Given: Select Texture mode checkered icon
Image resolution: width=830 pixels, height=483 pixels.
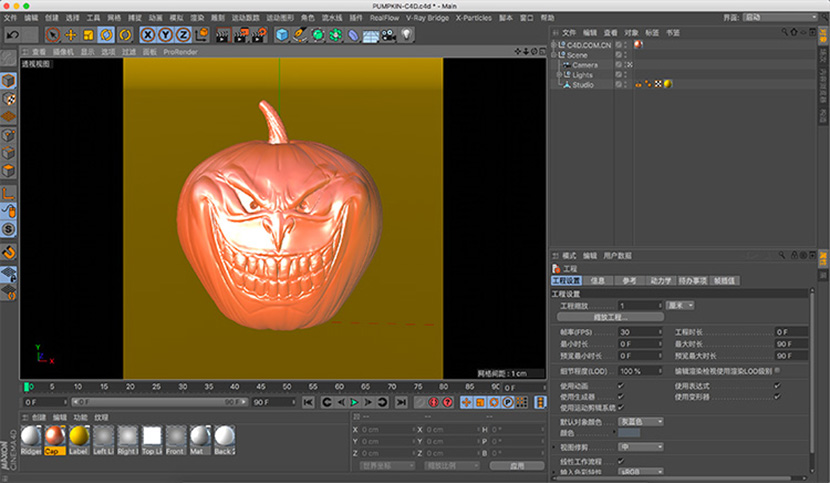Looking at the screenshot, I should click(x=8, y=99).
